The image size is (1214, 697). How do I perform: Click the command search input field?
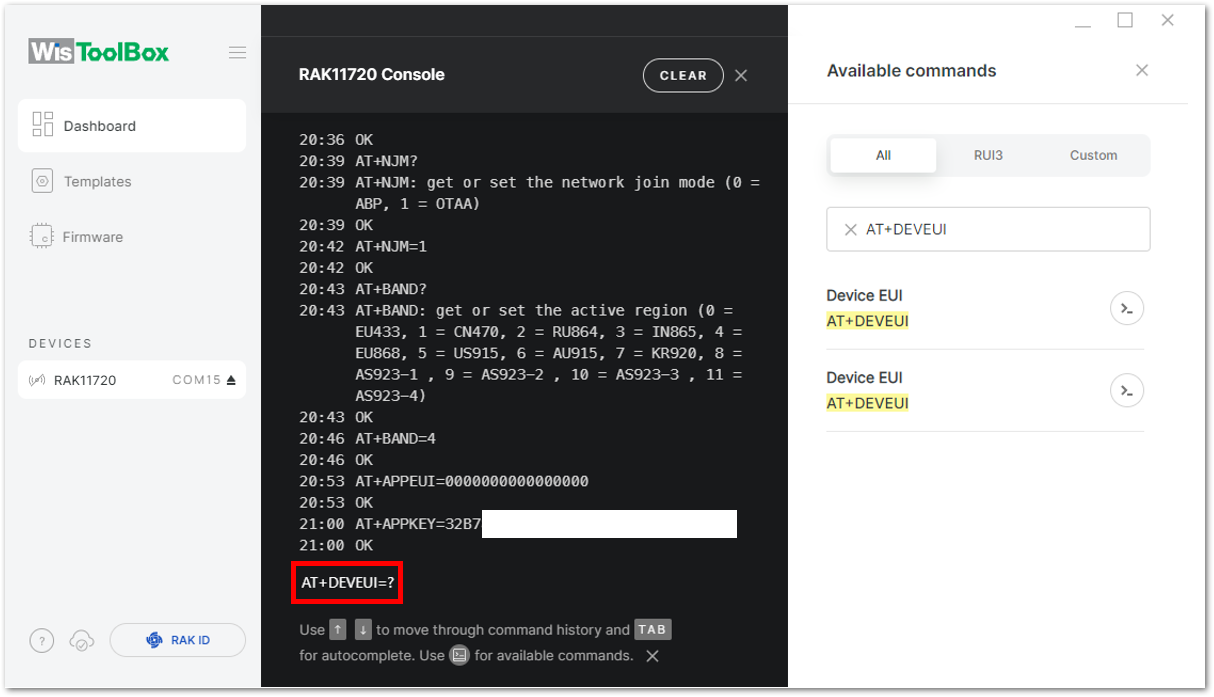point(988,229)
